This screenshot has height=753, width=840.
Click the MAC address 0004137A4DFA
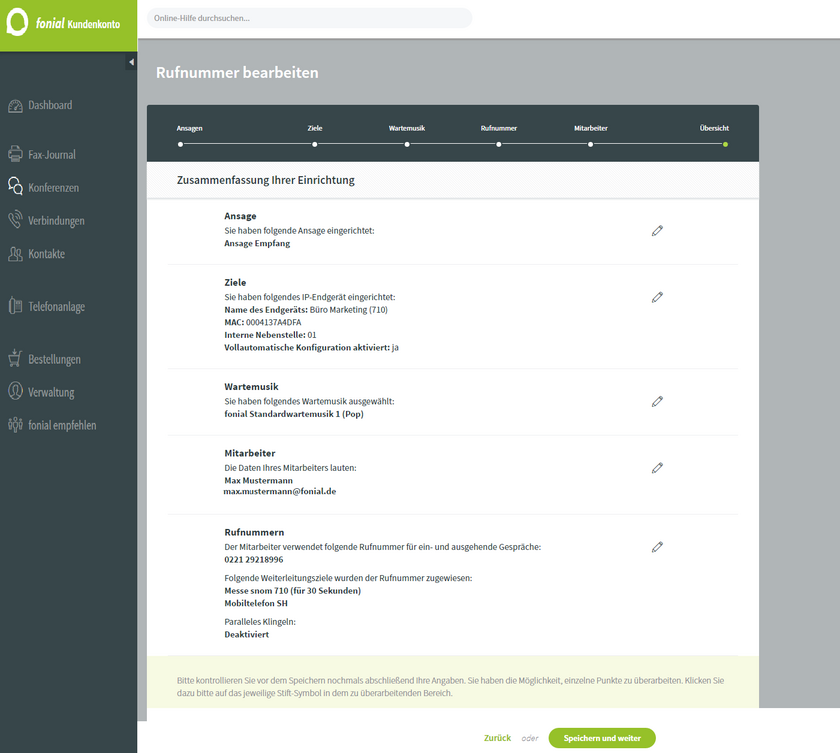(x=274, y=322)
